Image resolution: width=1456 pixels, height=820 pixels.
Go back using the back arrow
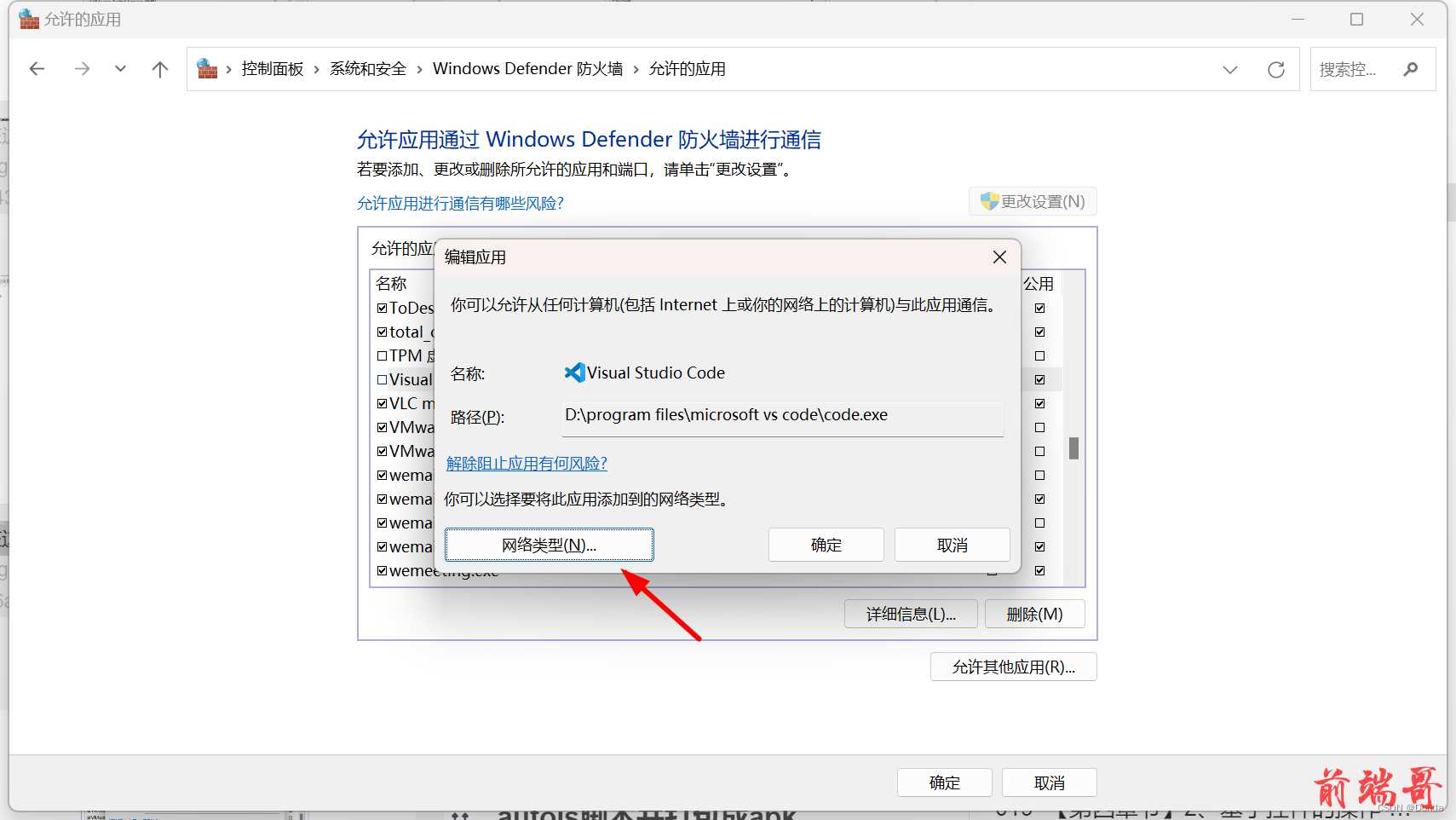[x=37, y=69]
